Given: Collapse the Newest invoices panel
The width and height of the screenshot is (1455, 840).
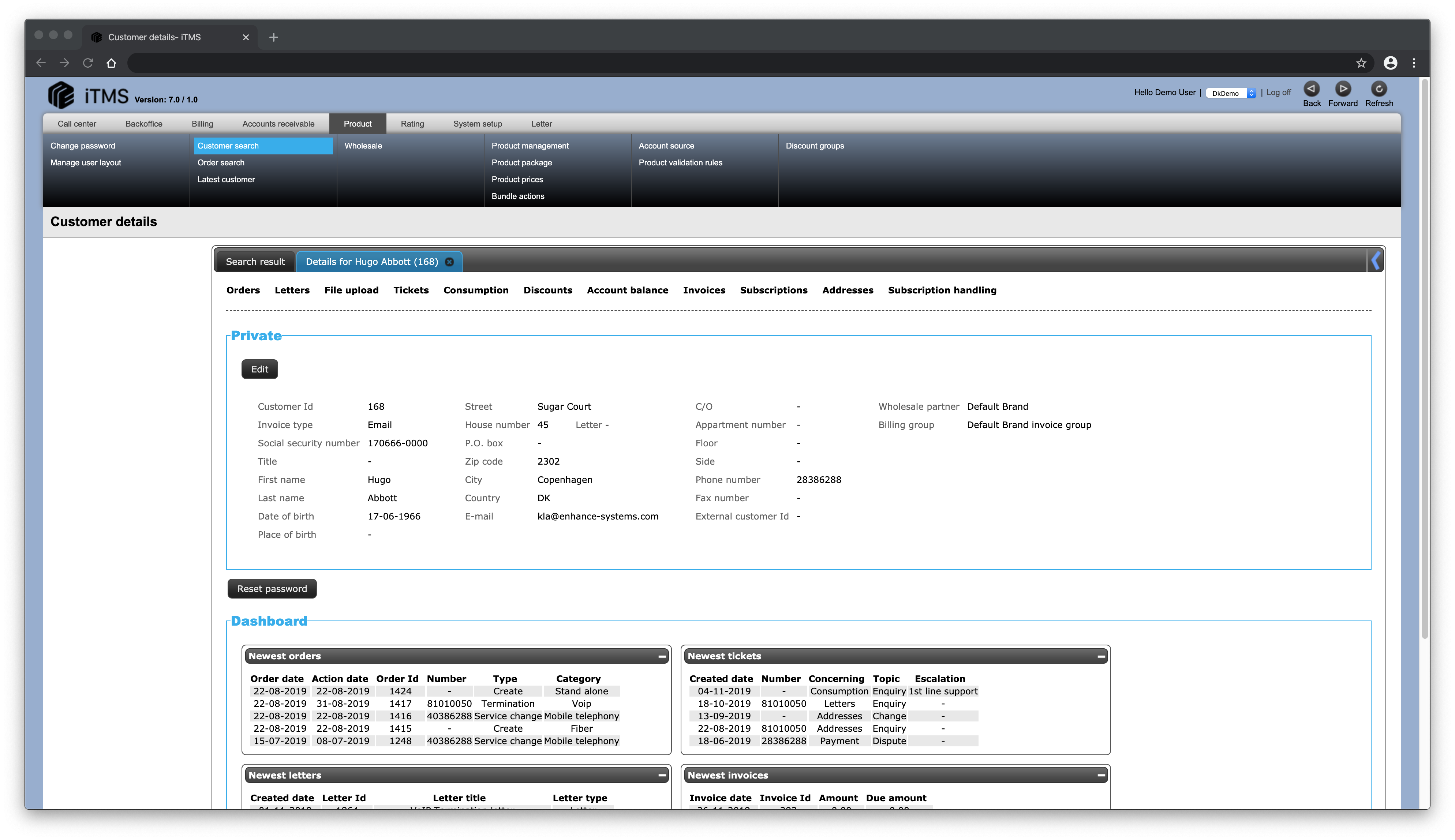Looking at the screenshot, I should pos(1101,775).
